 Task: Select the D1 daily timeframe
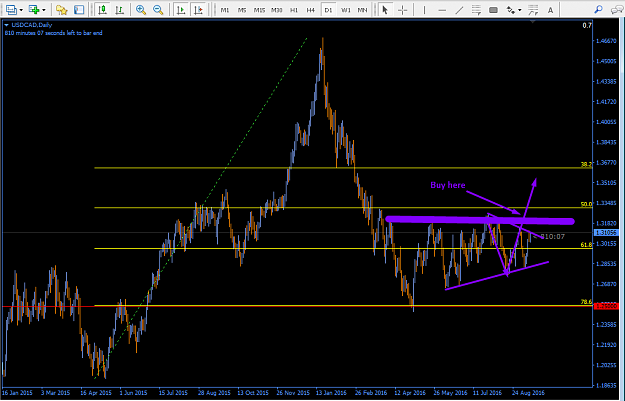coord(328,10)
